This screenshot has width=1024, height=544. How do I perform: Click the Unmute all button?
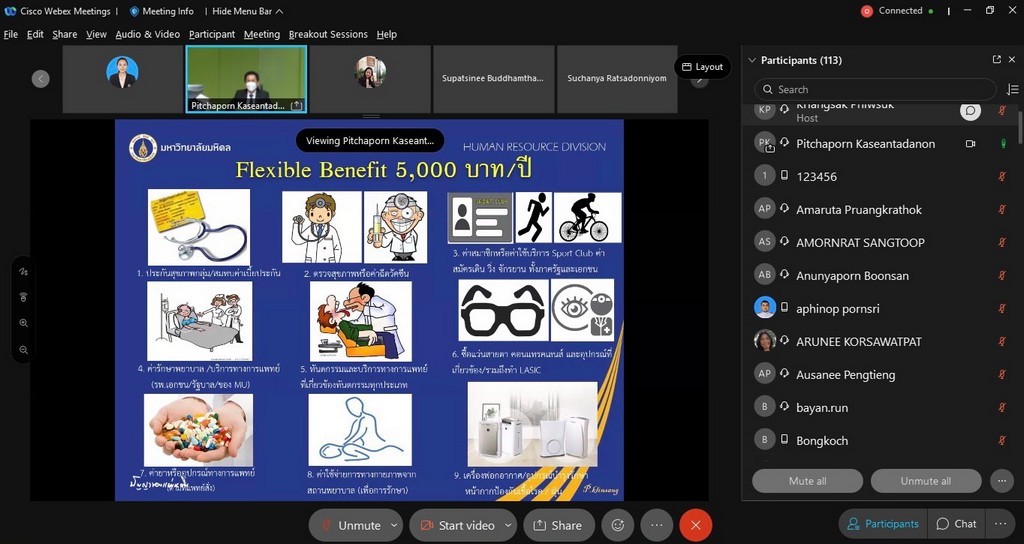coord(926,481)
